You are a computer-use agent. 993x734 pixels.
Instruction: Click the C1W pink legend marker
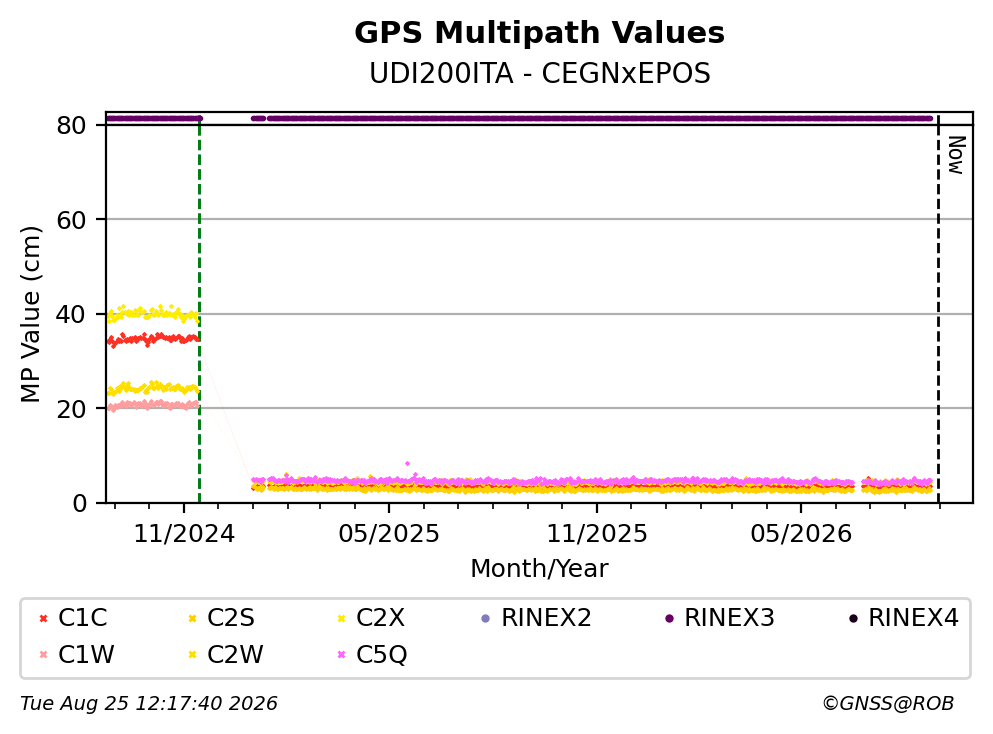[x=43, y=654]
